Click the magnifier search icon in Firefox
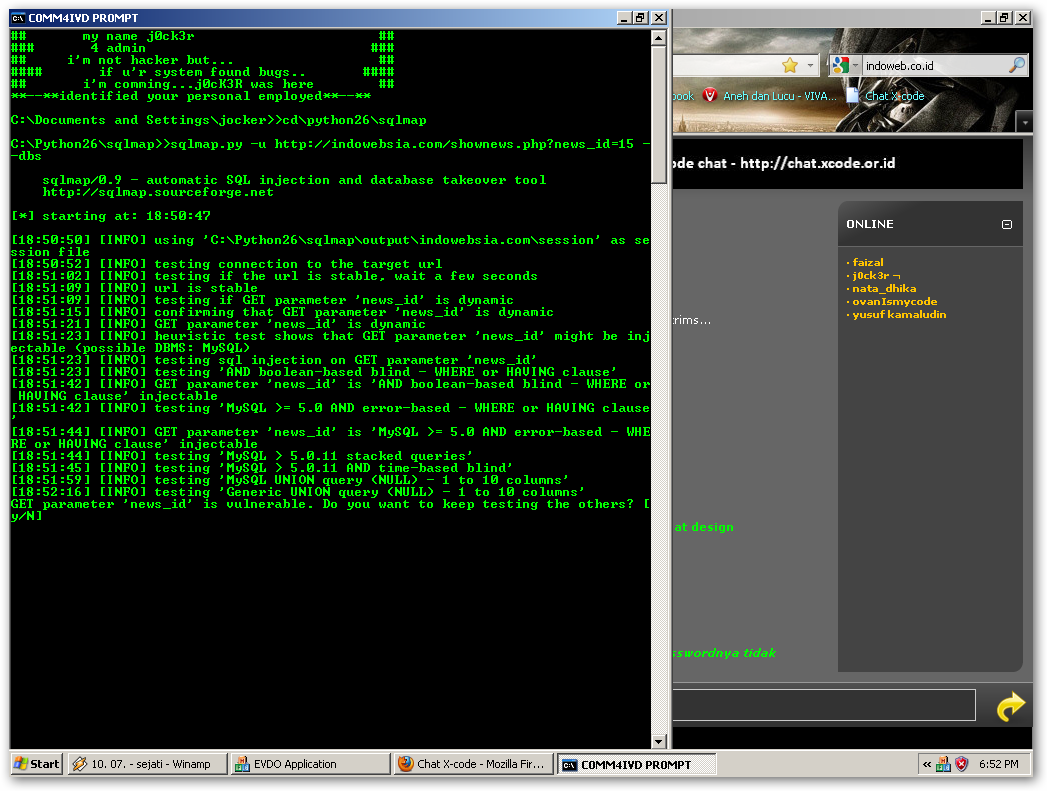The image size is (1047, 791). pyautogui.click(x=1016, y=65)
